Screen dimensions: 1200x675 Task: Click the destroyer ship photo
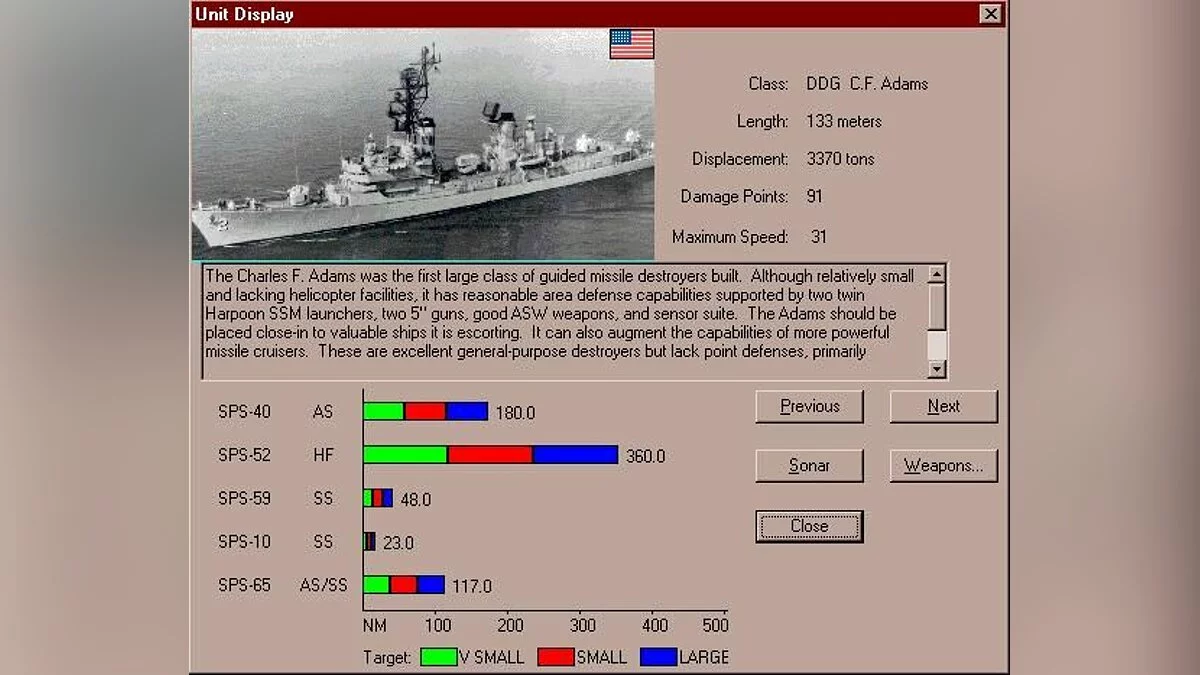click(423, 144)
